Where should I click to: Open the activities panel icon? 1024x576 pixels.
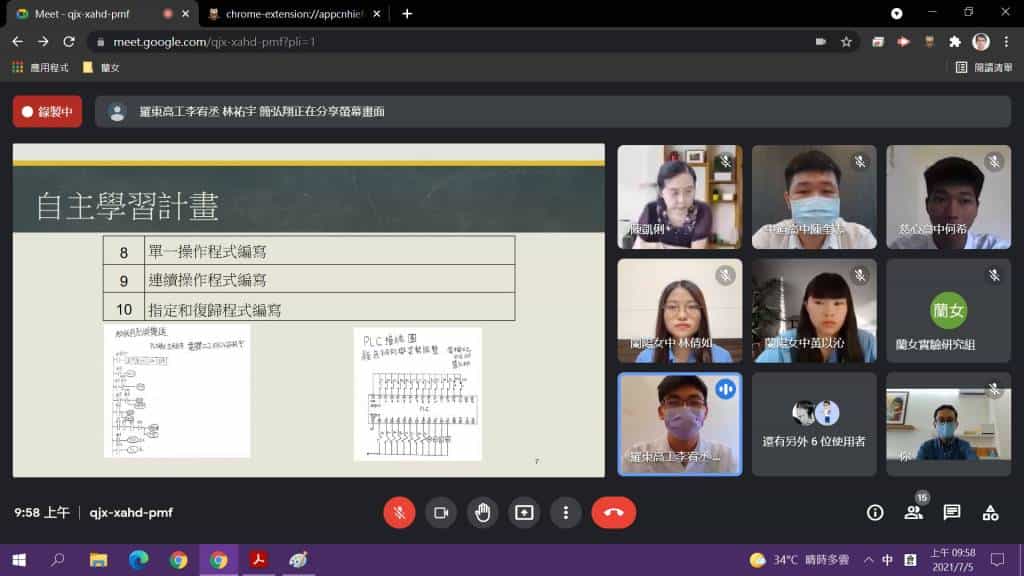990,513
